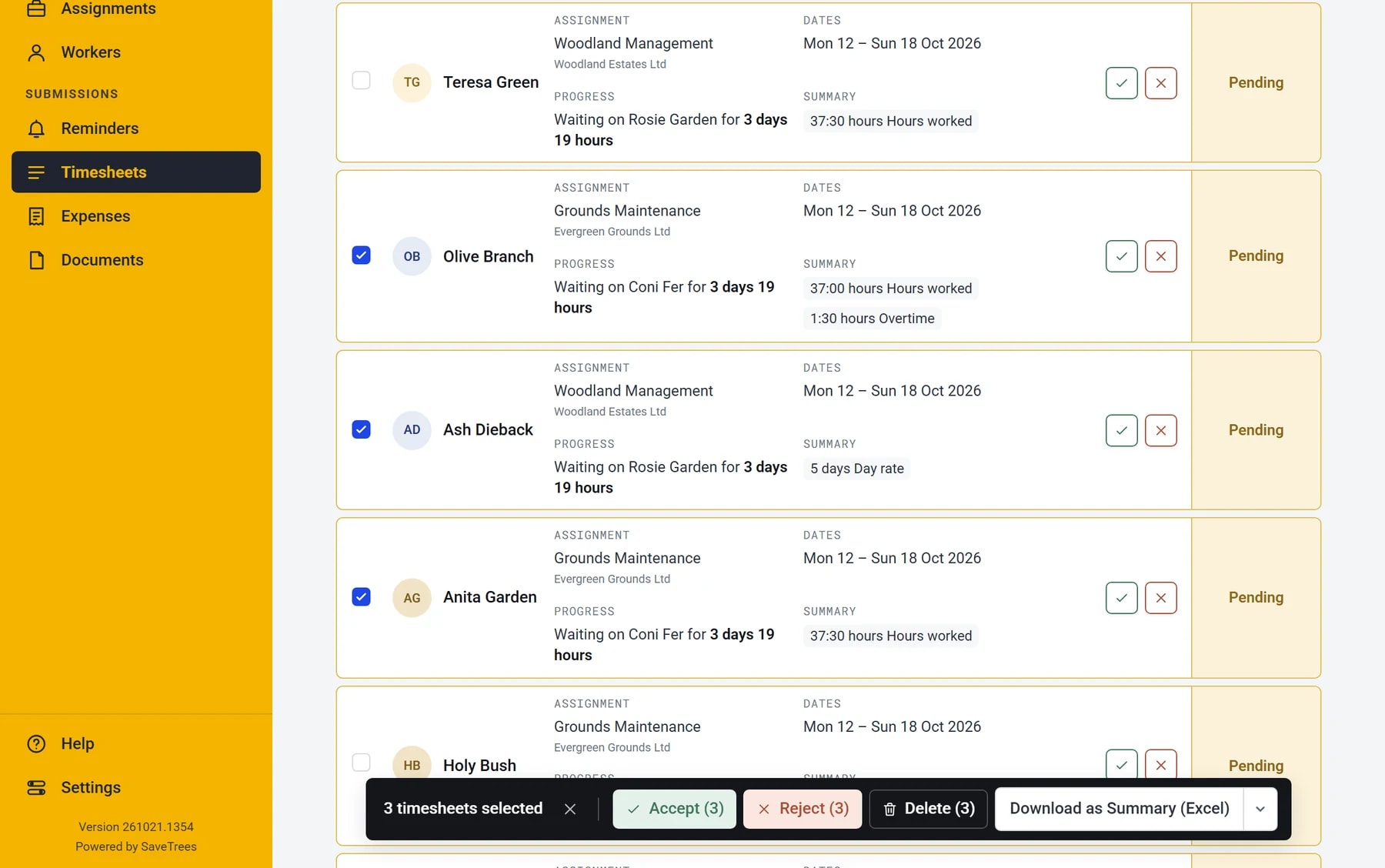This screenshot has width=1385, height=868.
Task: Approve Holy Bush's timesheet with checkmark icon
Action: click(x=1121, y=765)
